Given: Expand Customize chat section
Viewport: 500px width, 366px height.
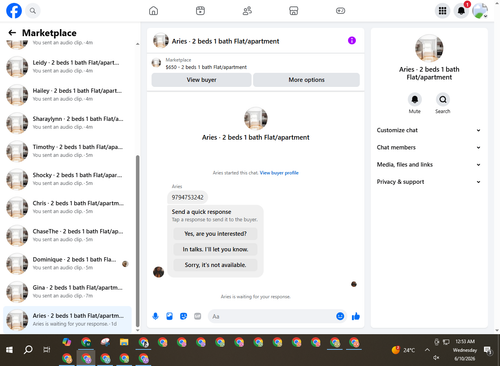Looking at the screenshot, I should tap(429, 130).
